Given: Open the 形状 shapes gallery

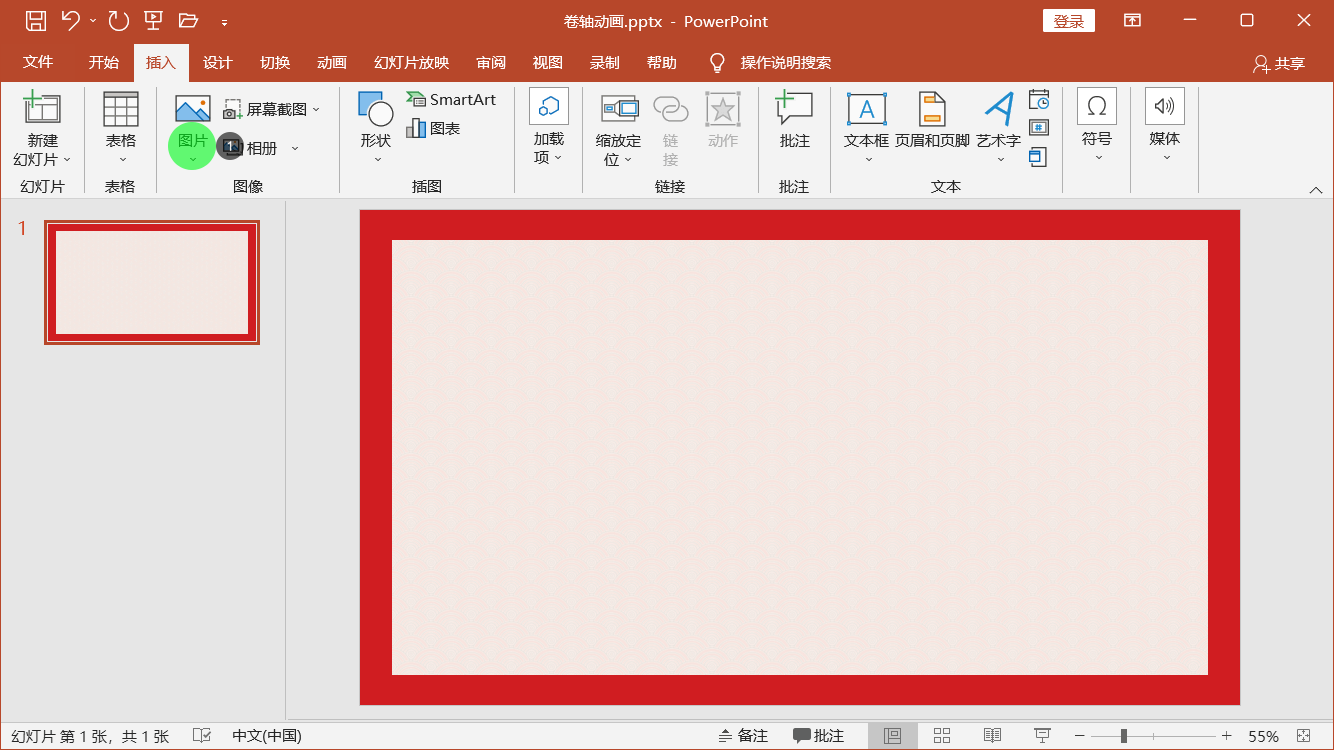Looking at the screenshot, I should pos(376,128).
